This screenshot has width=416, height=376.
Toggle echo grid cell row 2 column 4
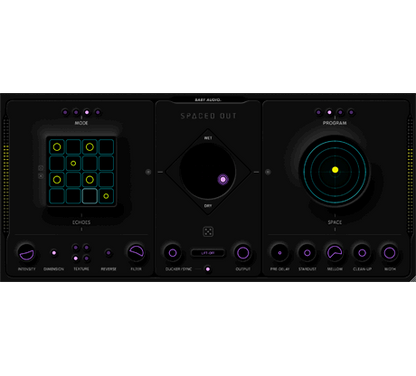106,163
